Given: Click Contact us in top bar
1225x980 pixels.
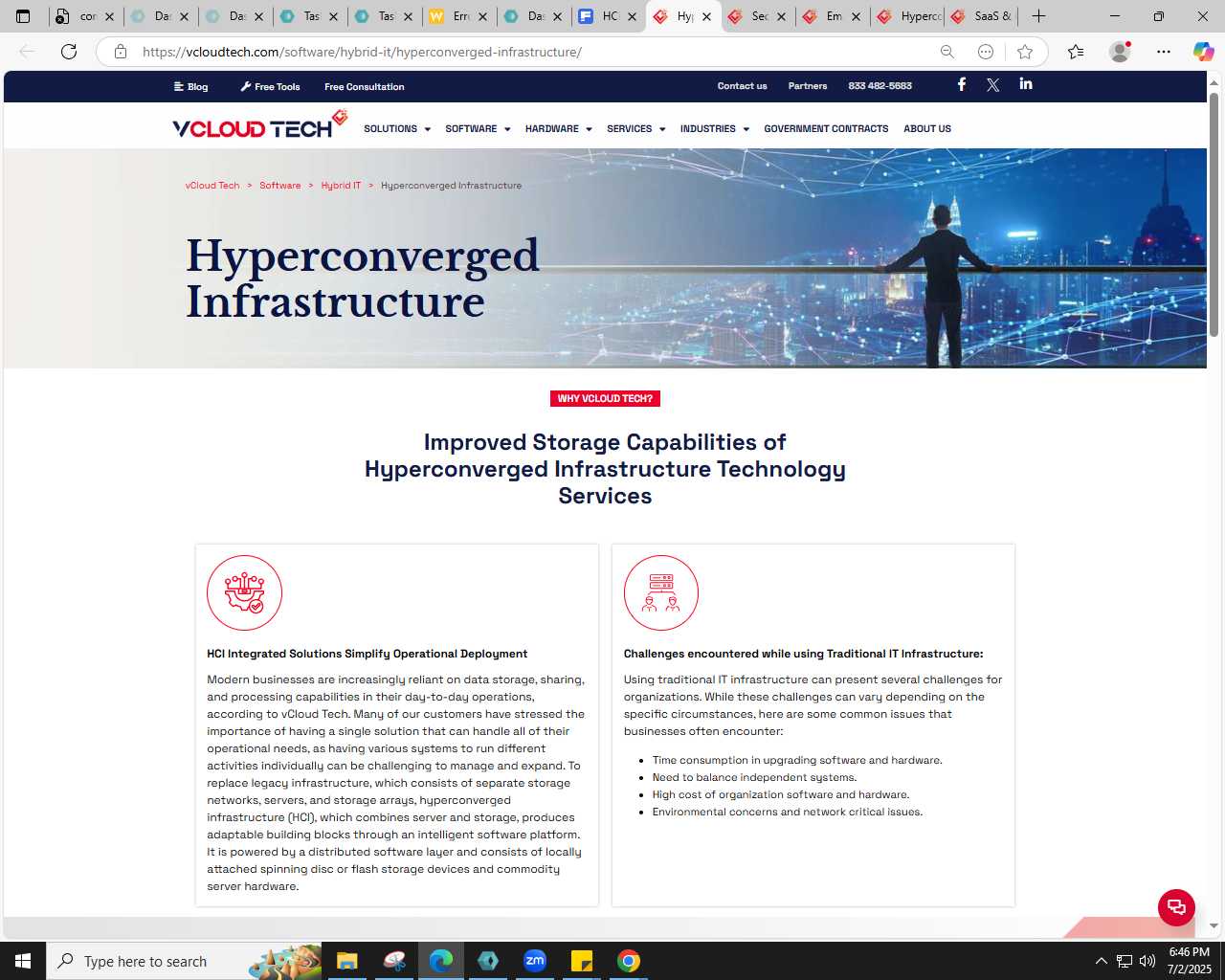Looking at the screenshot, I should point(743,85).
